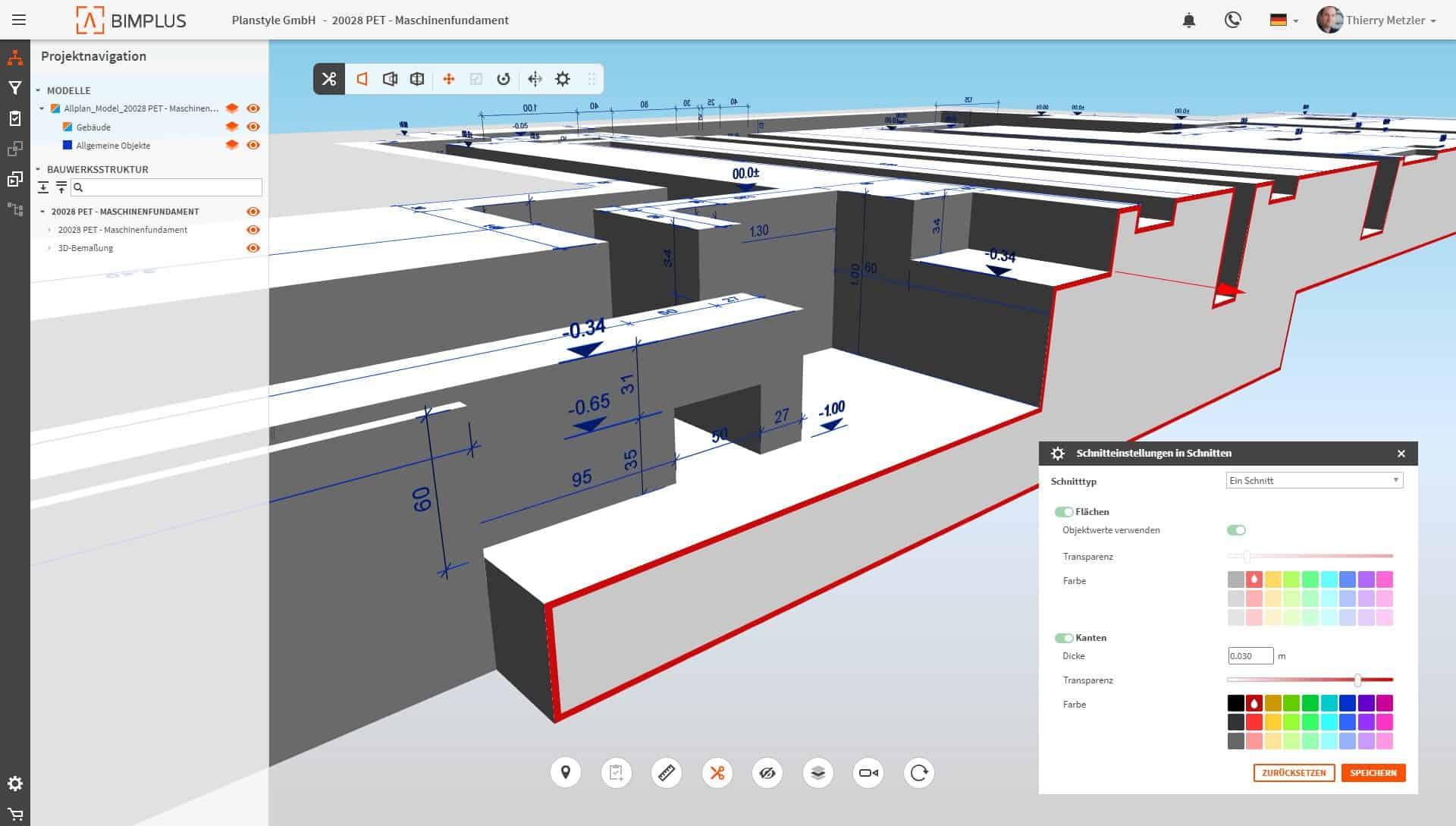Screen dimensions: 1456x826
Task: Toggle the Kanten switch
Action: 1063,638
